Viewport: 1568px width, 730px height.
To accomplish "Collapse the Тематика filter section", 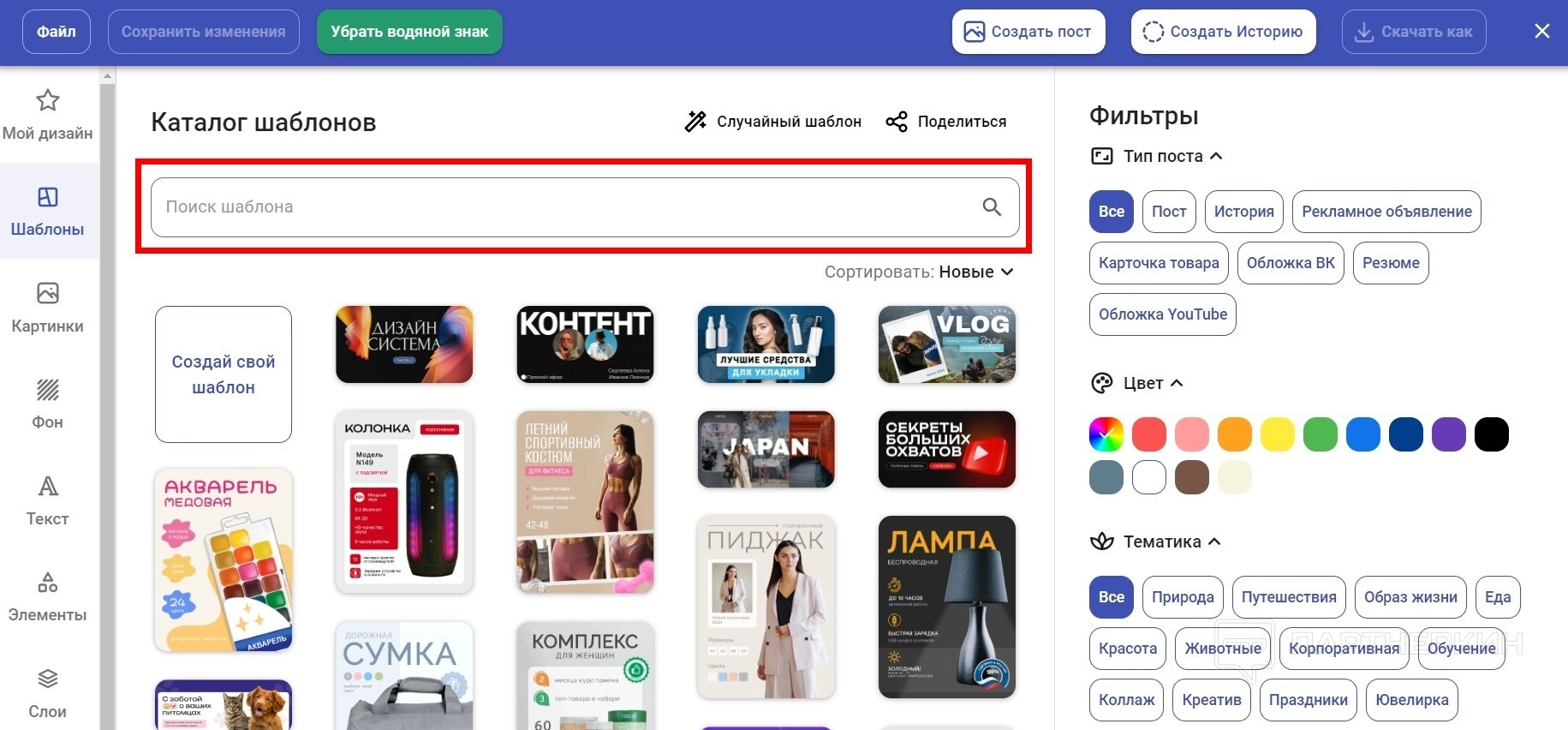I will (1214, 542).
